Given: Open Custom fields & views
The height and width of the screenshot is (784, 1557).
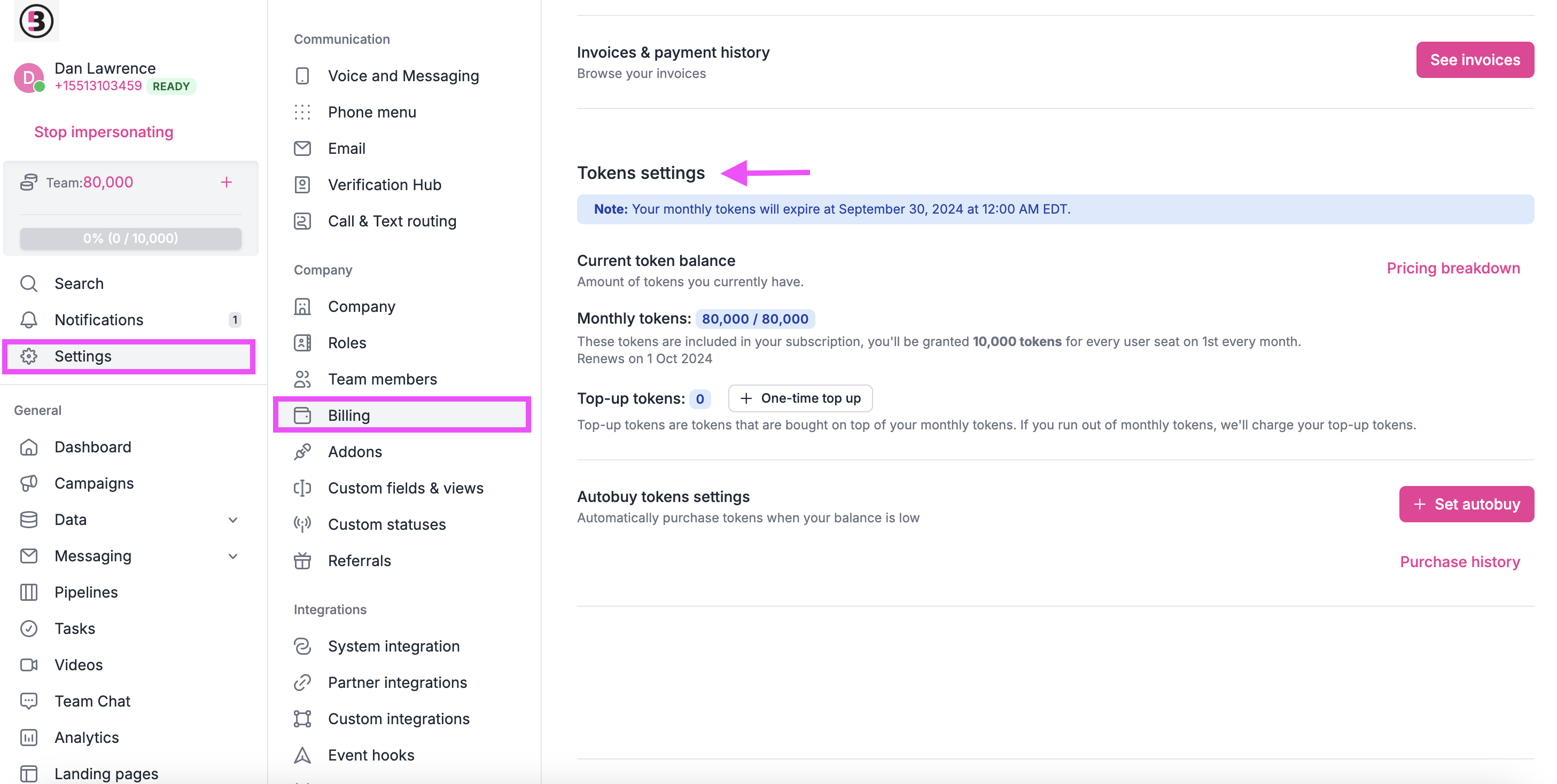Looking at the screenshot, I should pos(405,488).
